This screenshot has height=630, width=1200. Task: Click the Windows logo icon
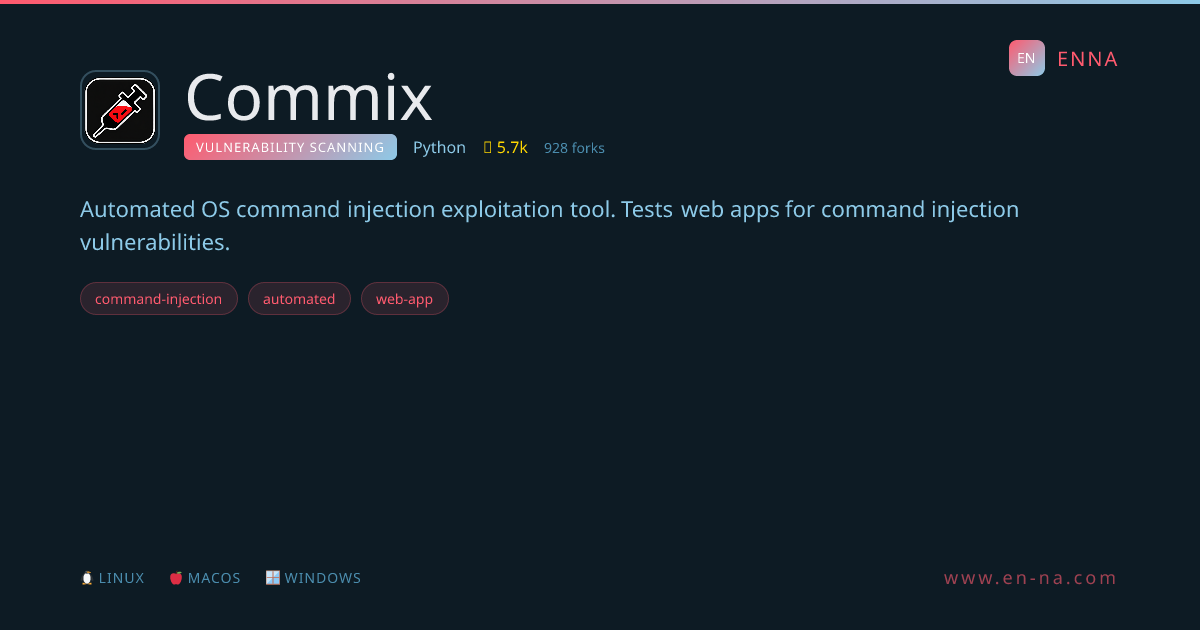[272, 578]
